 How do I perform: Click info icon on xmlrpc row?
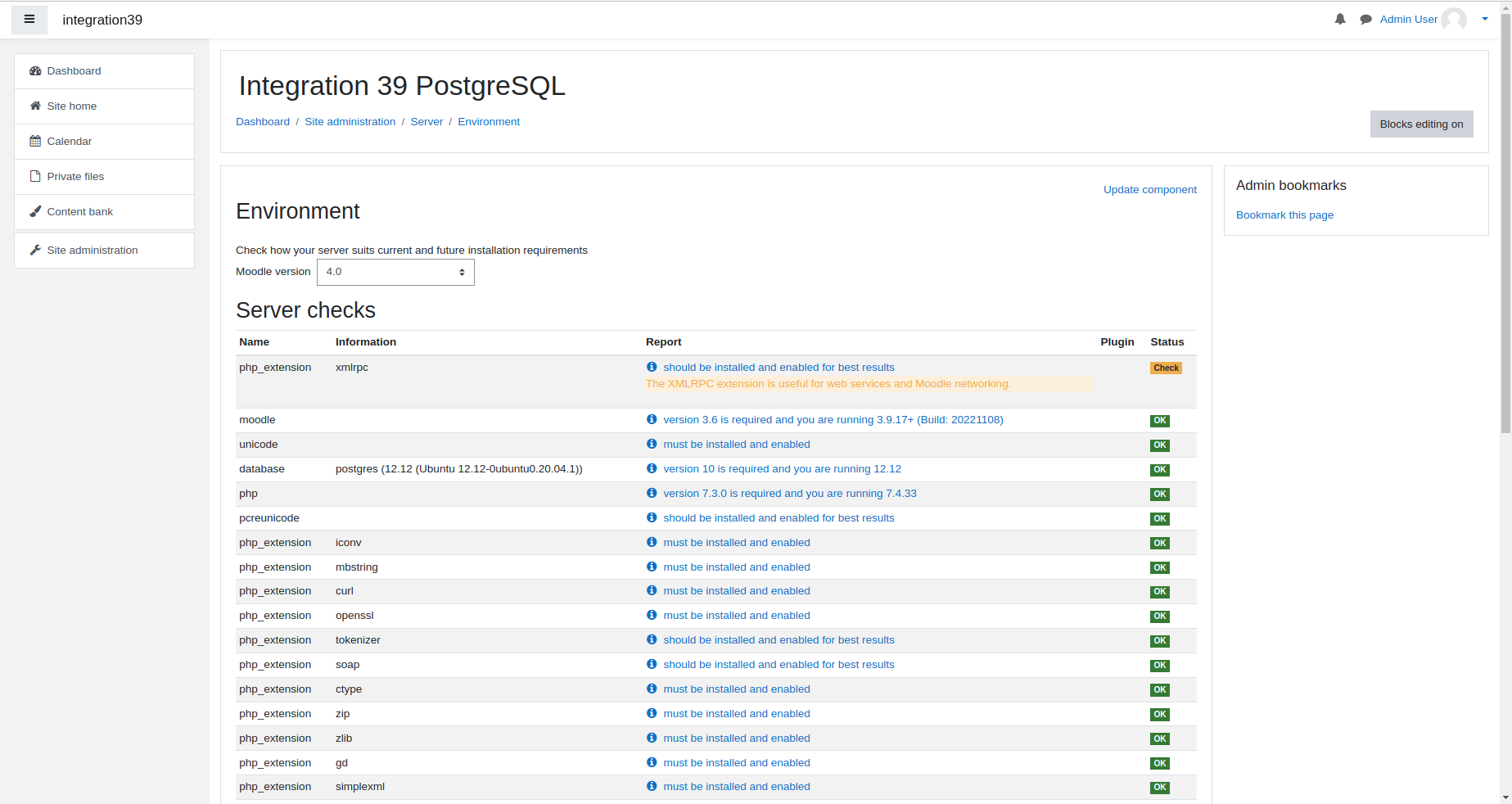pyautogui.click(x=652, y=367)
